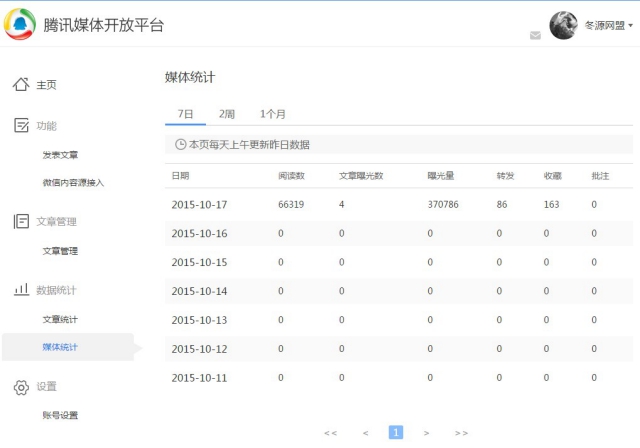The image size is (640, 448).
Task: Click the Tencent media platform logo
Action: [20, 25]
